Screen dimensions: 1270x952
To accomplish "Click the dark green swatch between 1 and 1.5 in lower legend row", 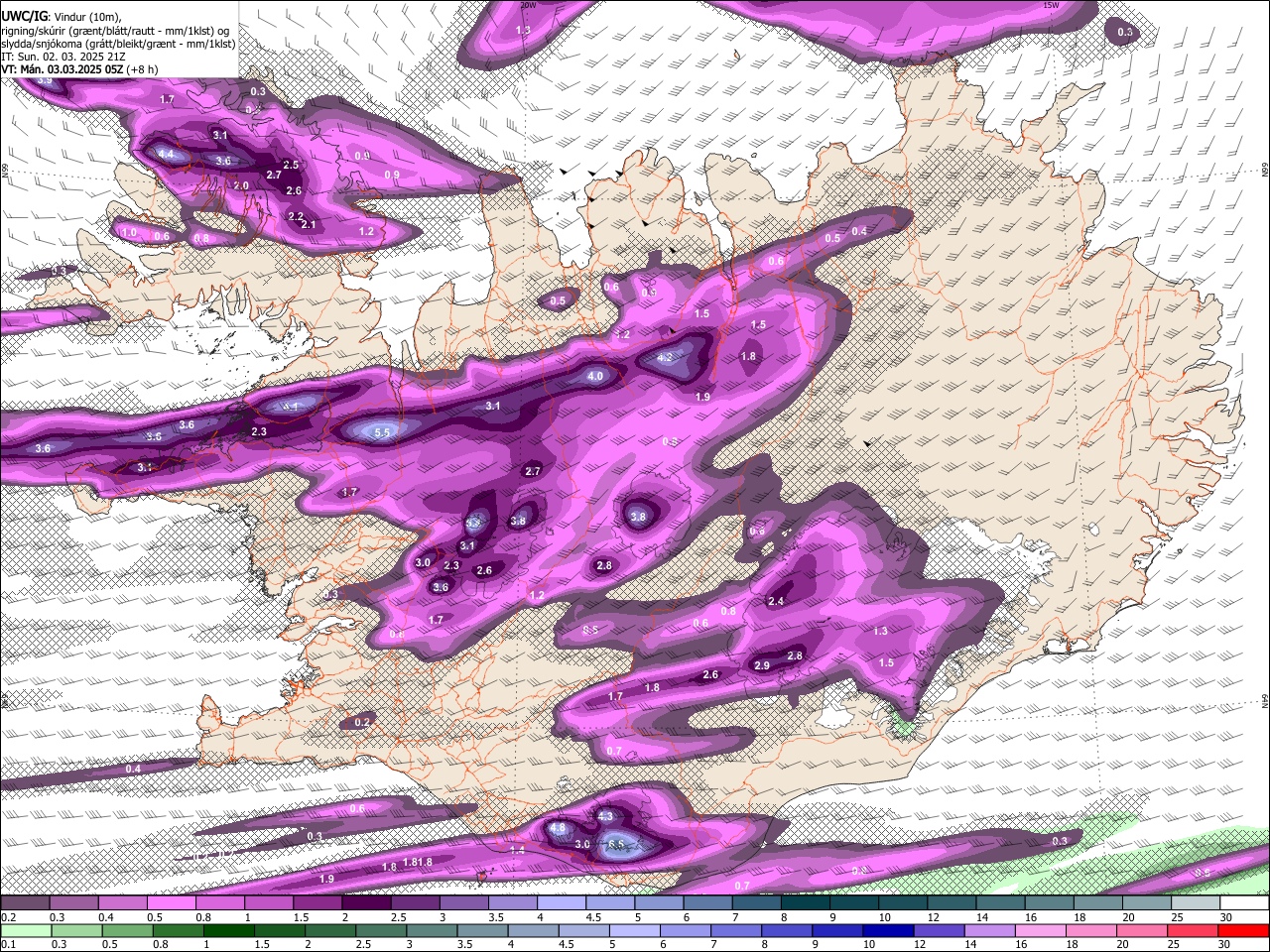I will (x=227, y=930).
